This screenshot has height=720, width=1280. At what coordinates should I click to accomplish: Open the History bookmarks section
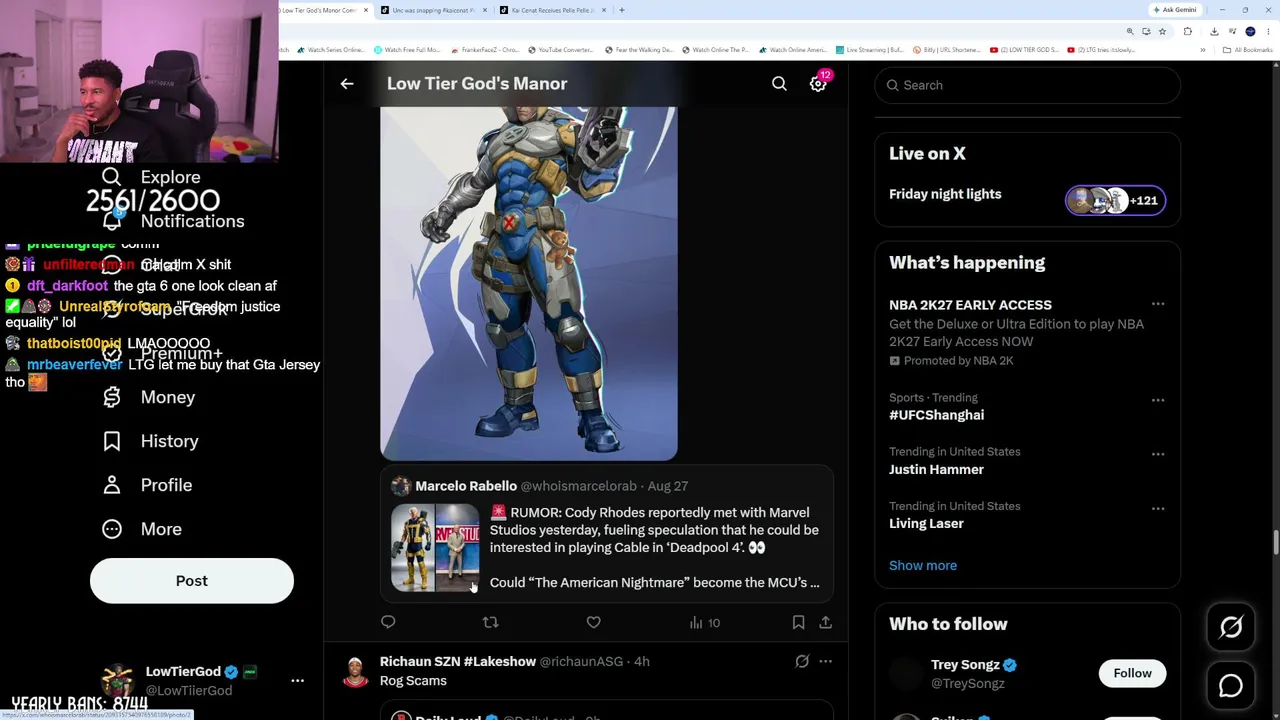(151, 441)
